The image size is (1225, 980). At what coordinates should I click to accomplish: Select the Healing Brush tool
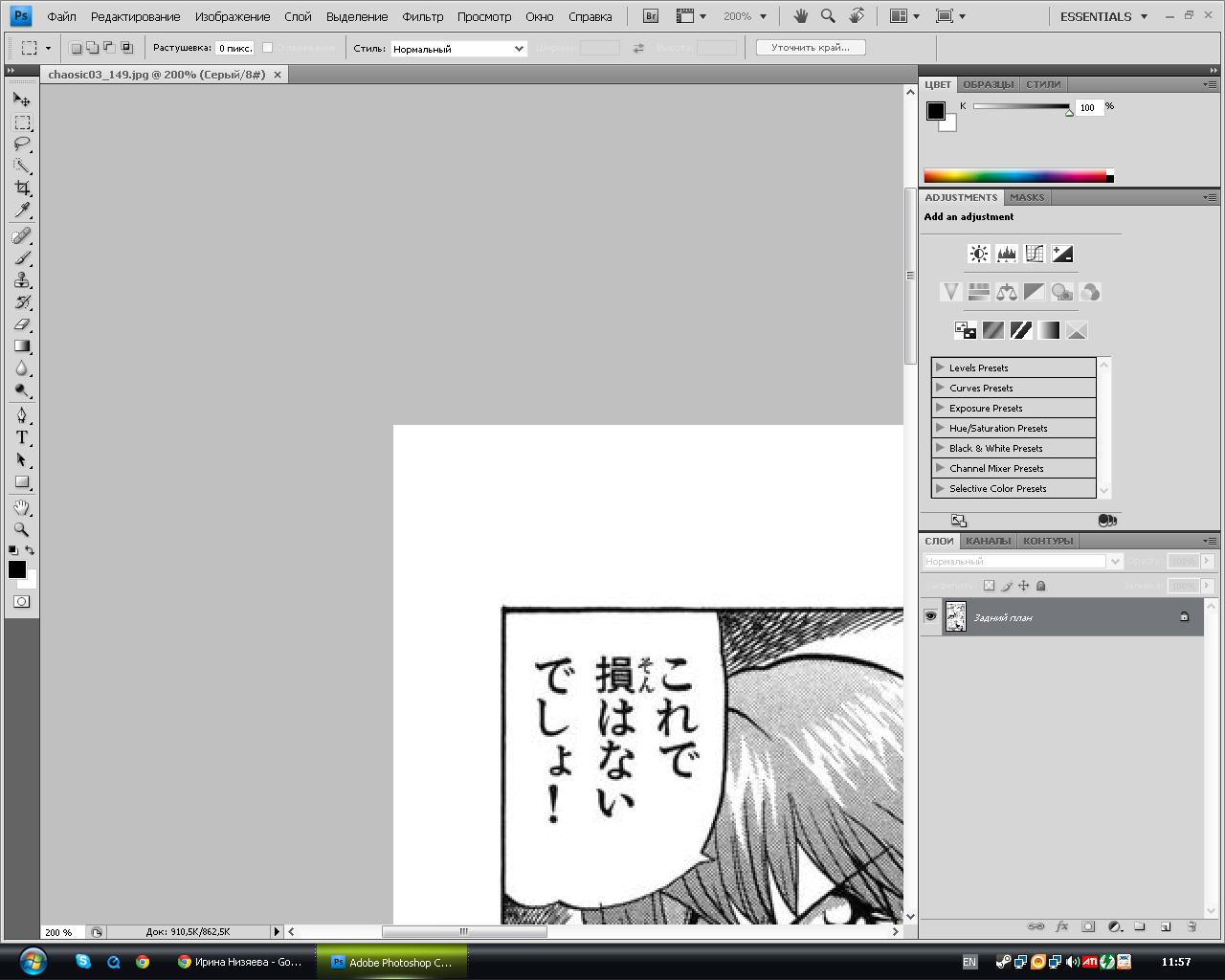22,236
